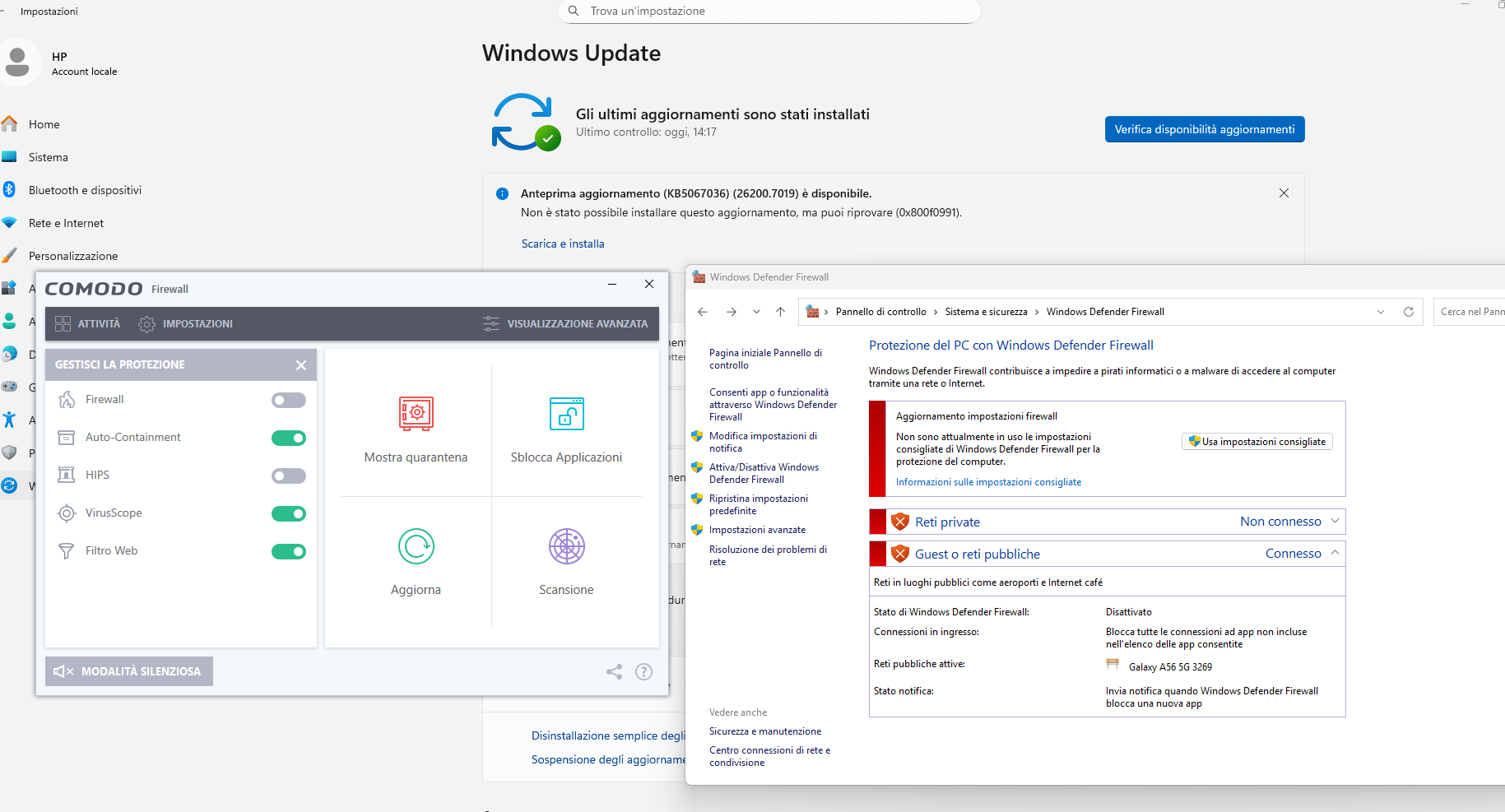The width and height of the screenshot is (1505, 812).
Task: Open Impostazioni avanzate link in Firewall
Action: pyautogui.click(x=757, y=530)
